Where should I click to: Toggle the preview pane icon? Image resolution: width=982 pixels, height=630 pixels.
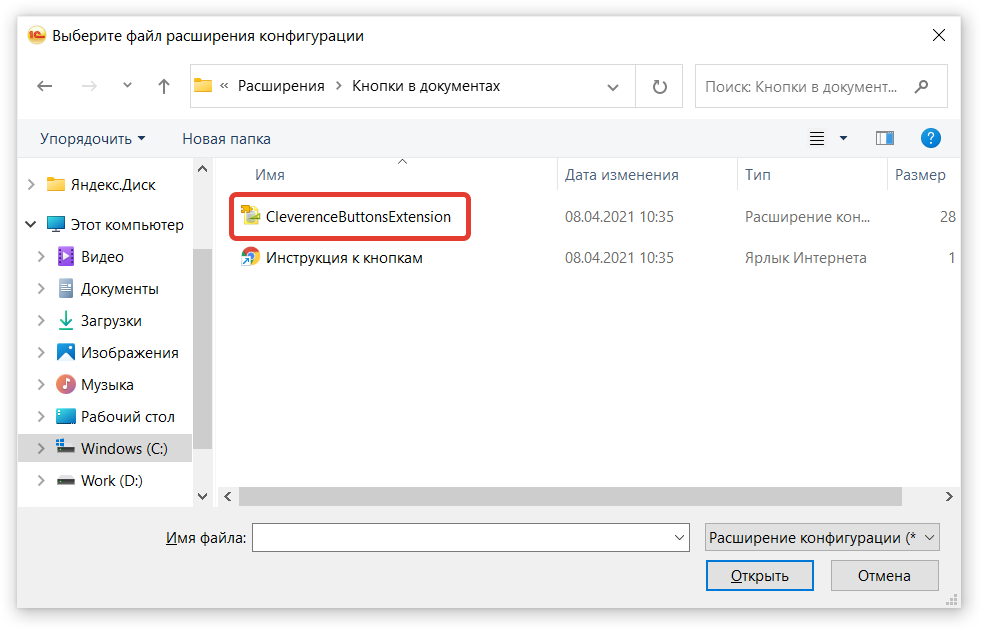[884, 138]
